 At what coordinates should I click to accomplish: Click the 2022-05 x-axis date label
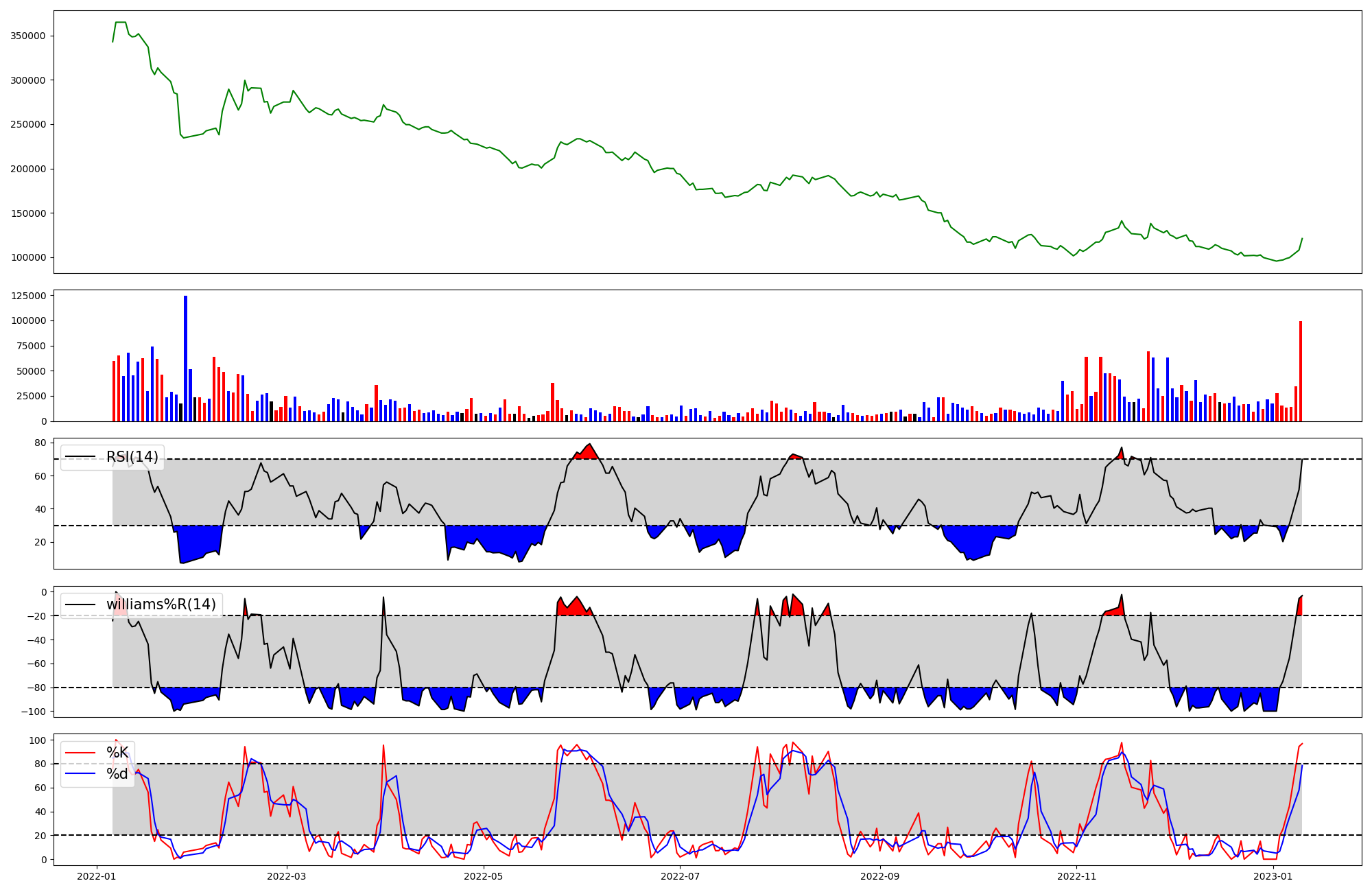point(484,876)
